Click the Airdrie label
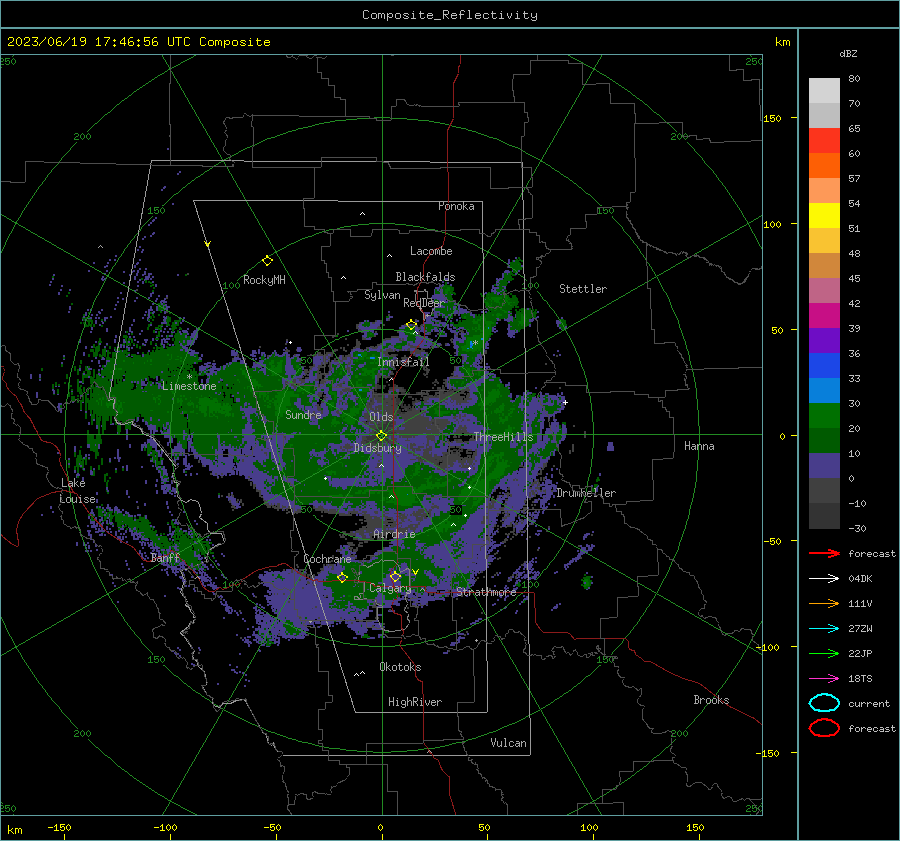The width and height of the screenshot is (900, 841). [394, 534]
